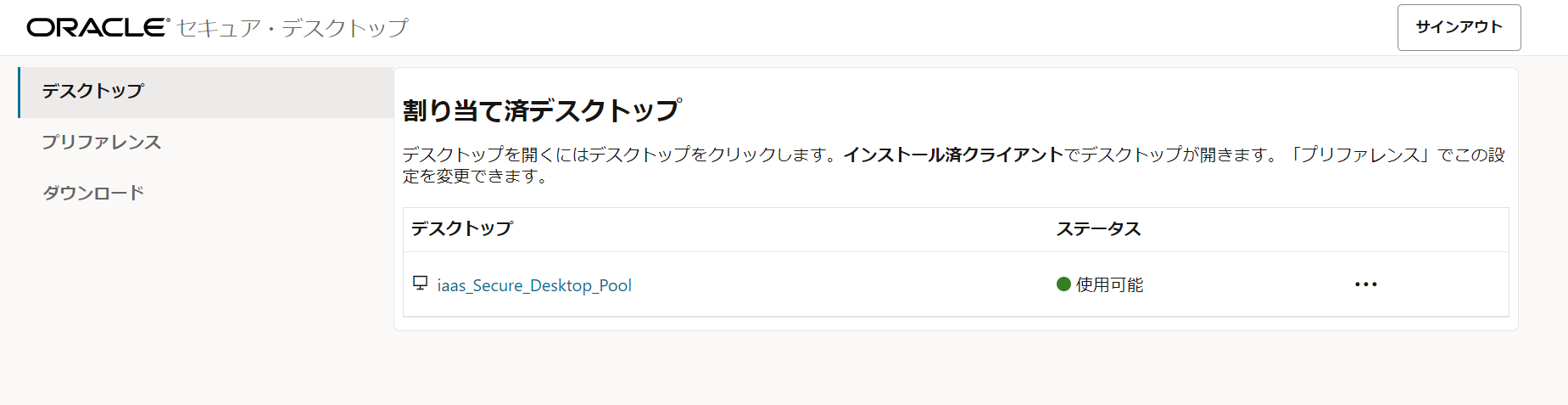Click the デスクトップ column header
This screenshot has width=1568, height=405.
462,228
